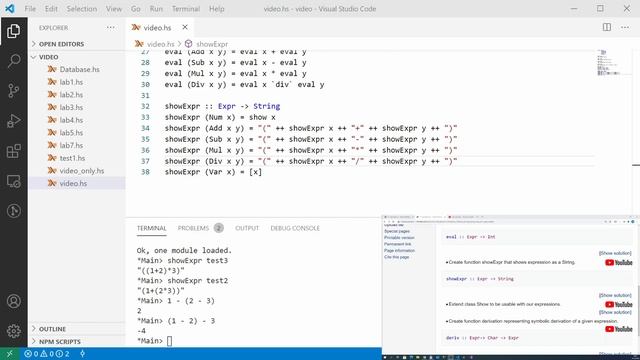Open the Search view in activity bar
Image resolution: width=640 pixels, height=360 pixels.
[13, 61]
